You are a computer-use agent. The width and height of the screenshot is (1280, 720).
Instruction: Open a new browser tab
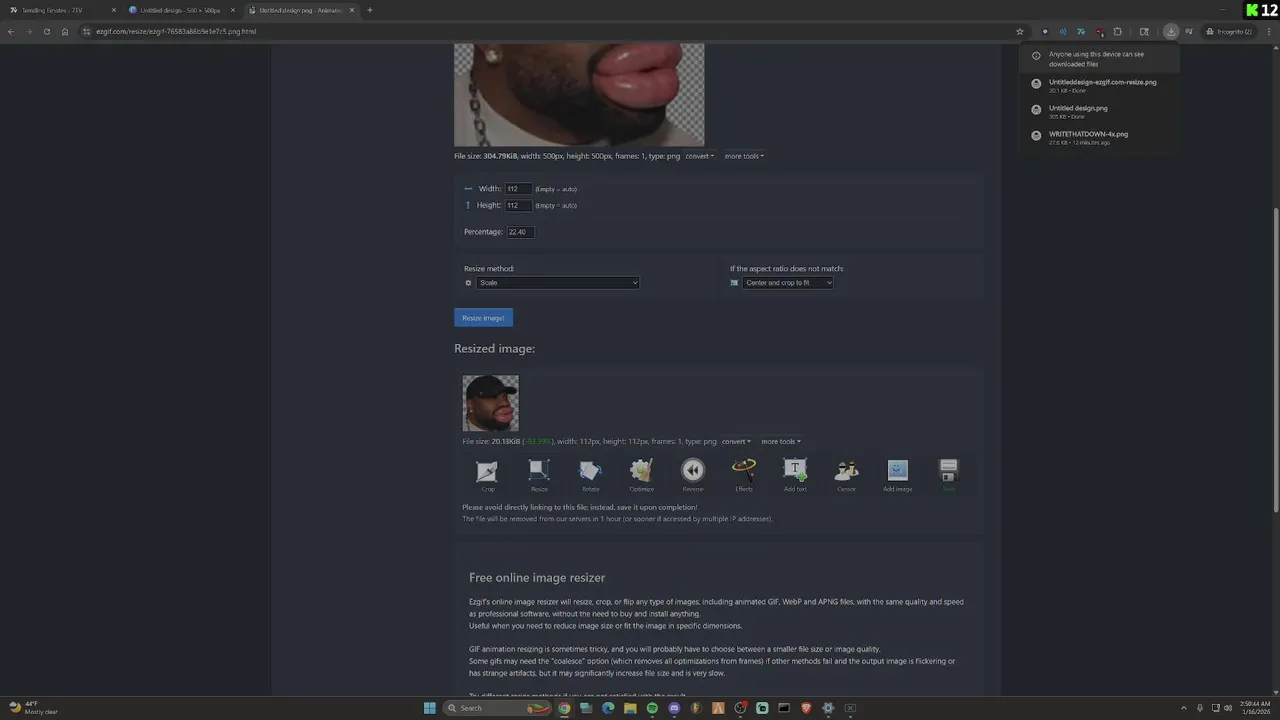point(370,10)
